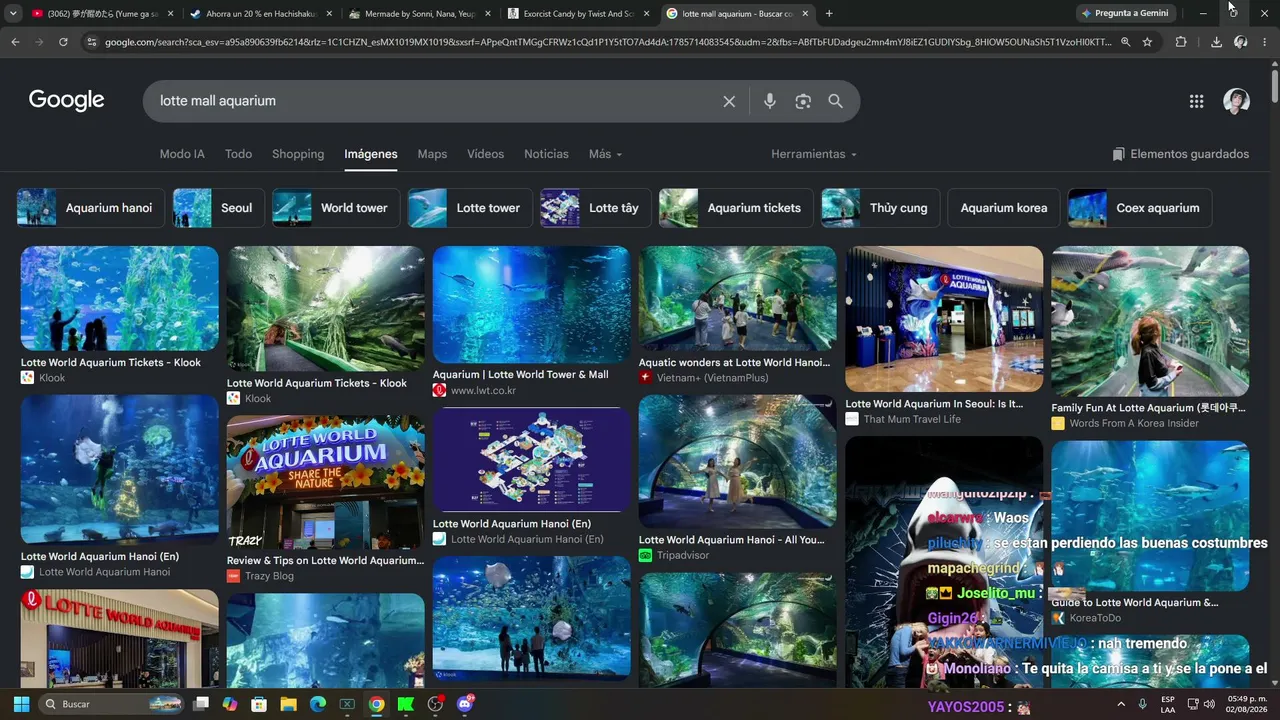Click the Google logo
This screenshot has height=720, width=1280.
click(x=66, y=100)
